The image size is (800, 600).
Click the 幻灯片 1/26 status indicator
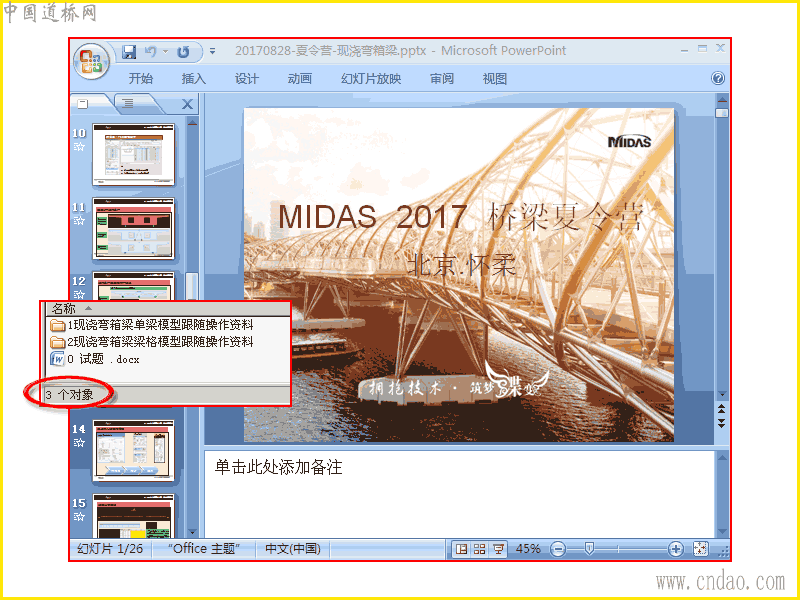point(110,549)
